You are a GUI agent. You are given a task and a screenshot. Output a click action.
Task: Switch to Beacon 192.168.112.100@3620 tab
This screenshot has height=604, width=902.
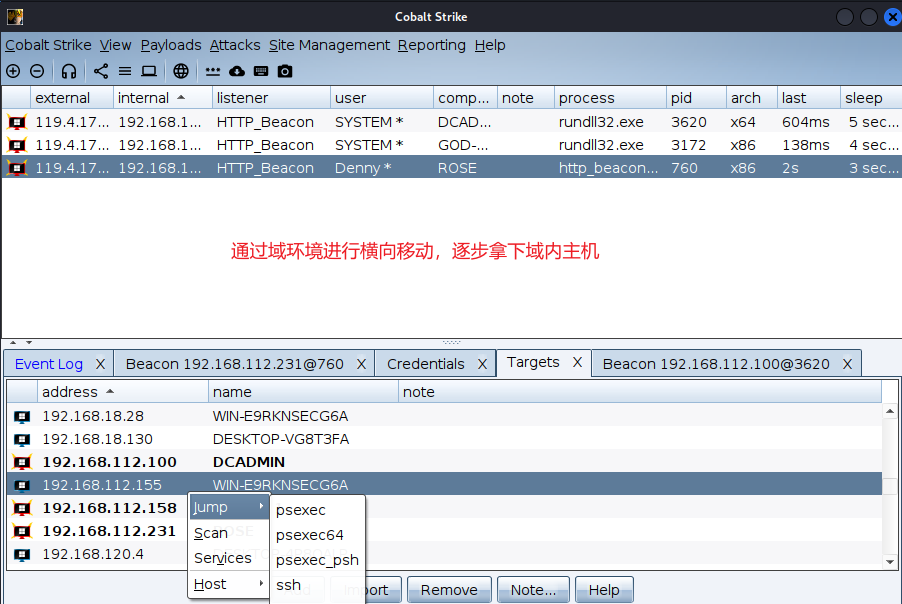tap(716, 364)
